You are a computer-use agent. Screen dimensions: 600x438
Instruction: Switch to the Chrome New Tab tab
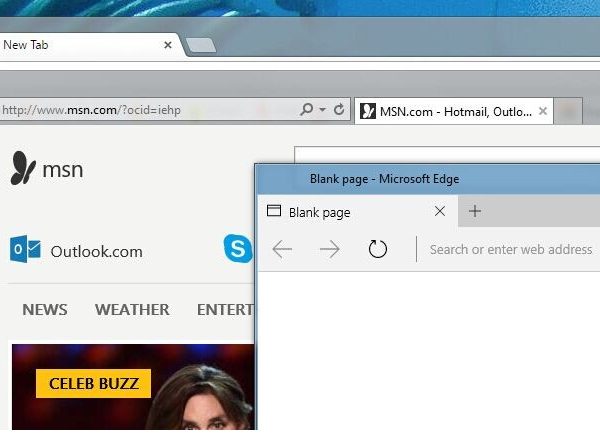tap(70, 45)
